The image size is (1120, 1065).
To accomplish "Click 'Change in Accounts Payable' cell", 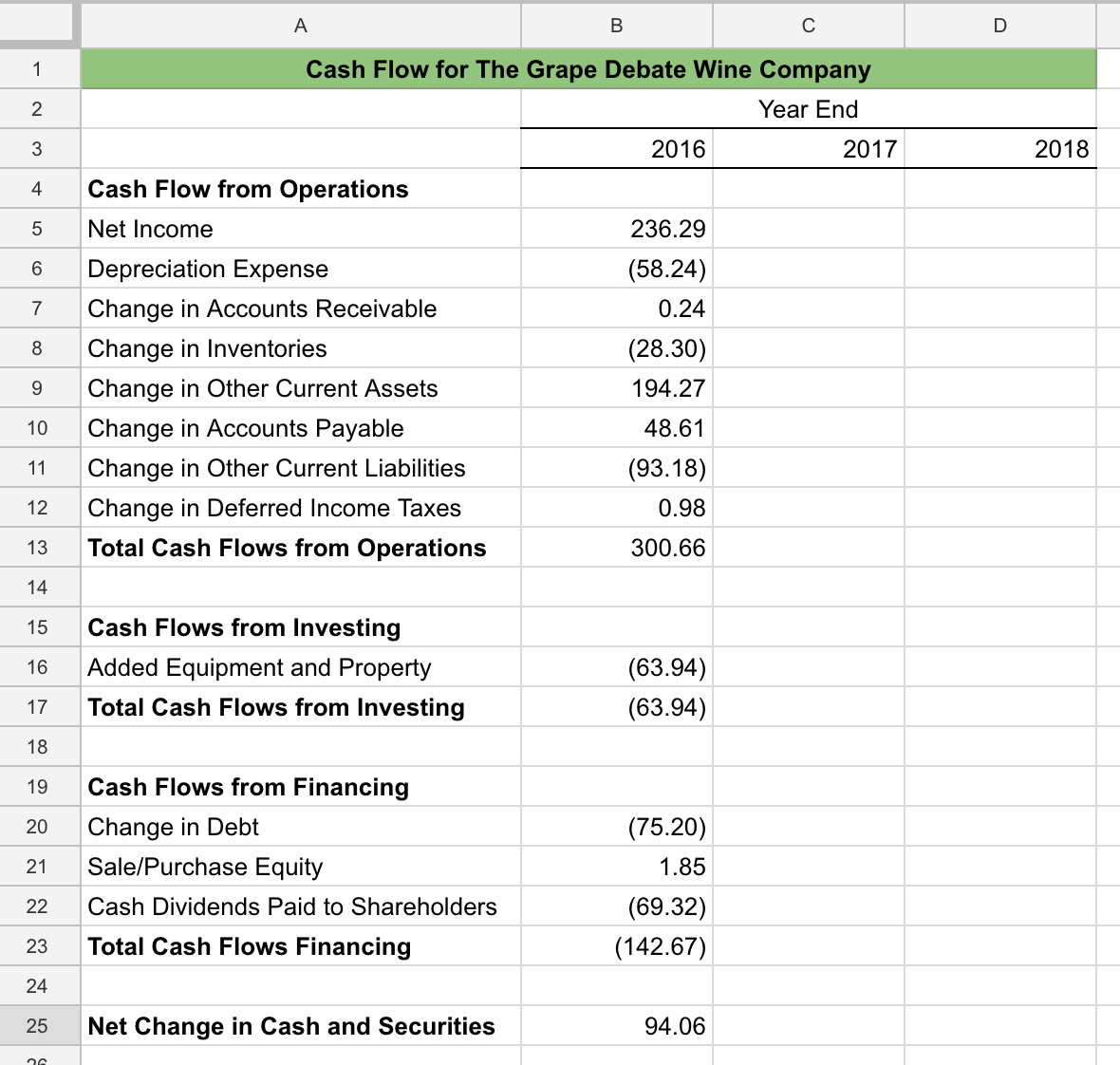I will pos(301,429).
